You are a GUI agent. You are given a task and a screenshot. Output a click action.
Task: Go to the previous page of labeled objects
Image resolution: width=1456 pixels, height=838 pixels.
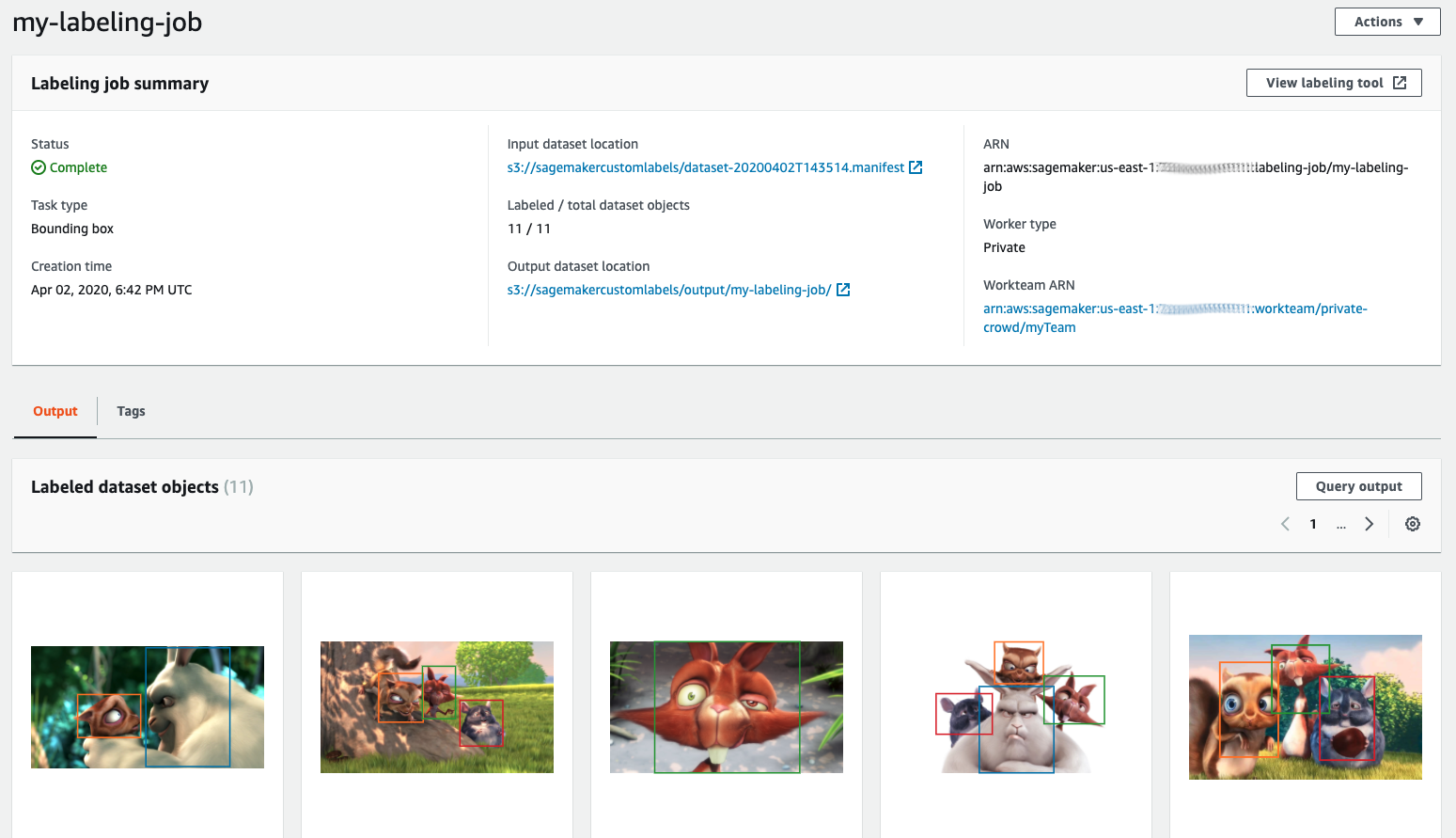(1285, 524)
